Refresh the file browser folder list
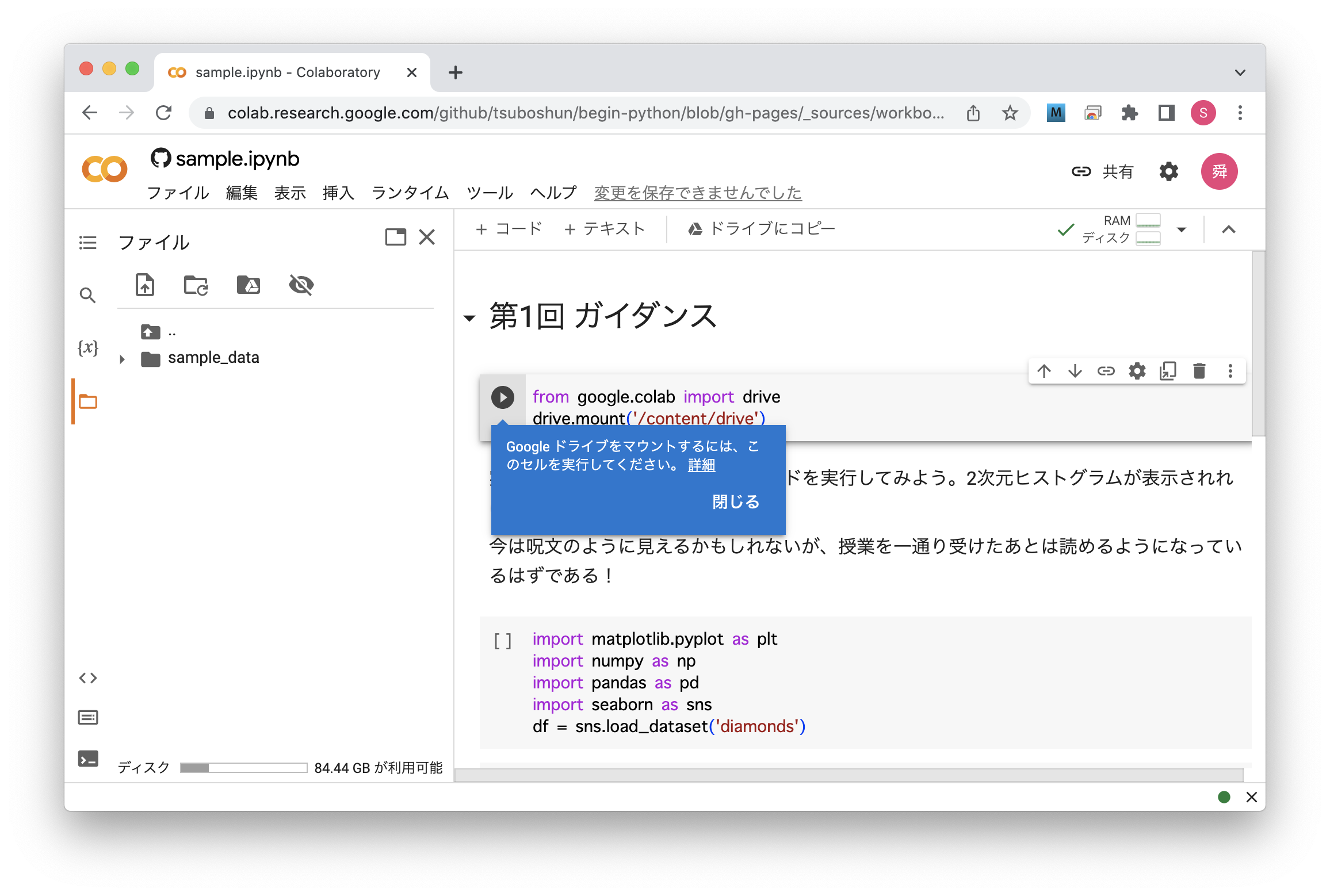Image resolution: width=1330 pixels, height=896 pixels. tap(196, 285)
